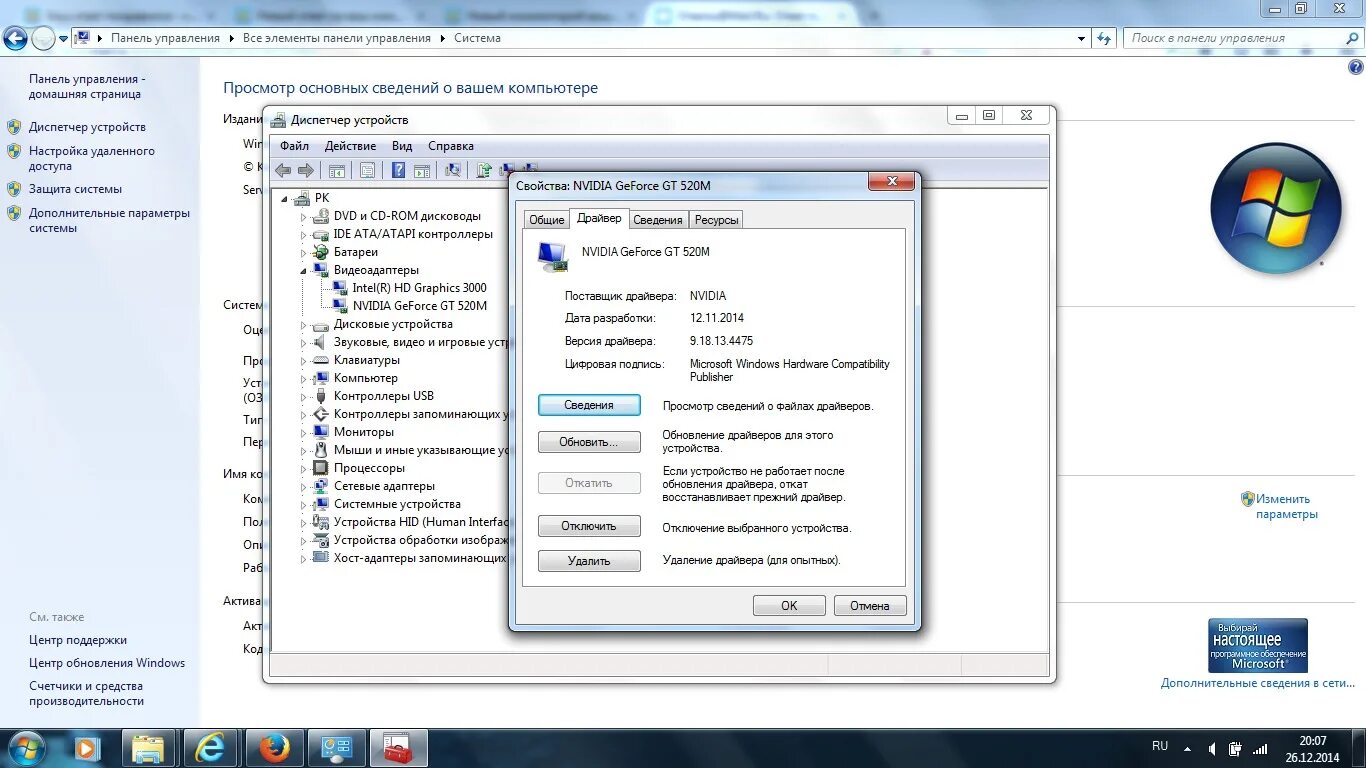The width and height of the screenshot is (1366, 768).
Task: Switch to the Ресурсы tab
Action: pyautogui.click(x=716, y=220)
